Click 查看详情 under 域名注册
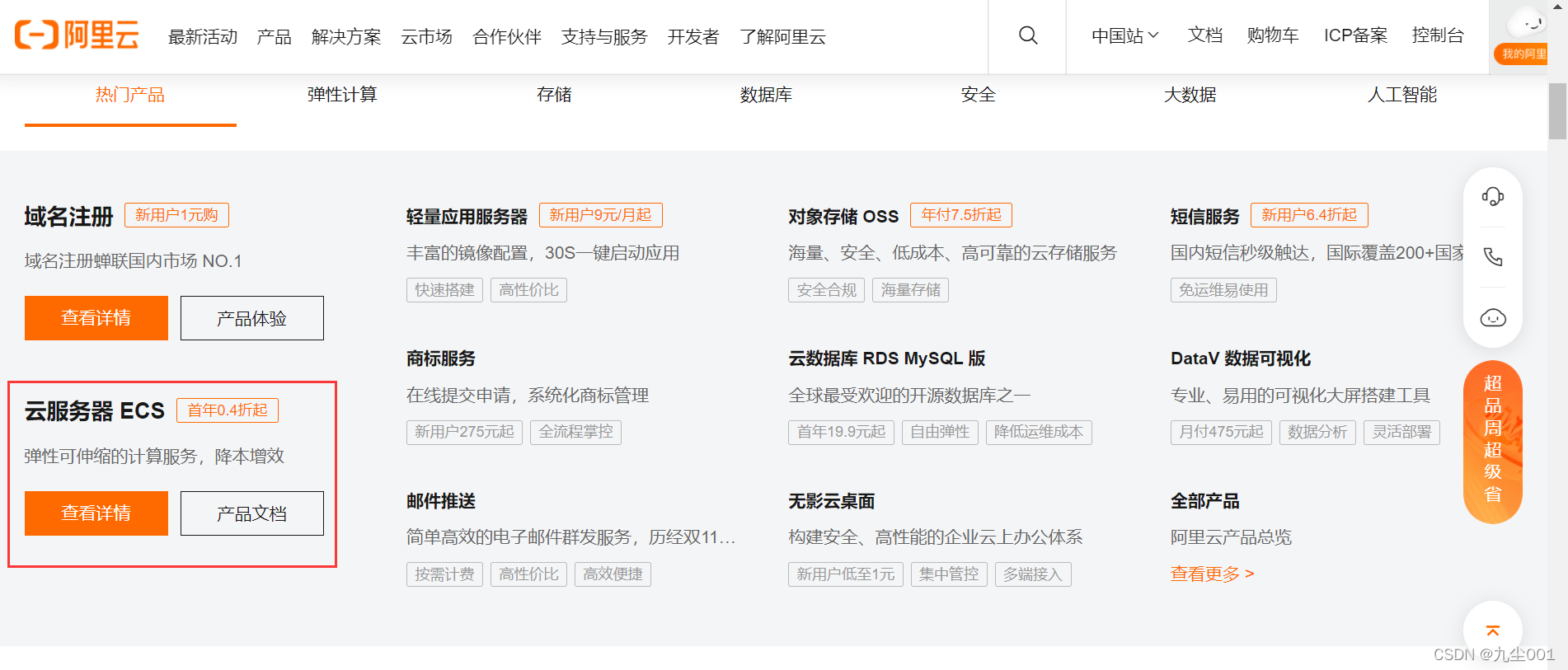1568x670 pixels. (x=96, y=318)
